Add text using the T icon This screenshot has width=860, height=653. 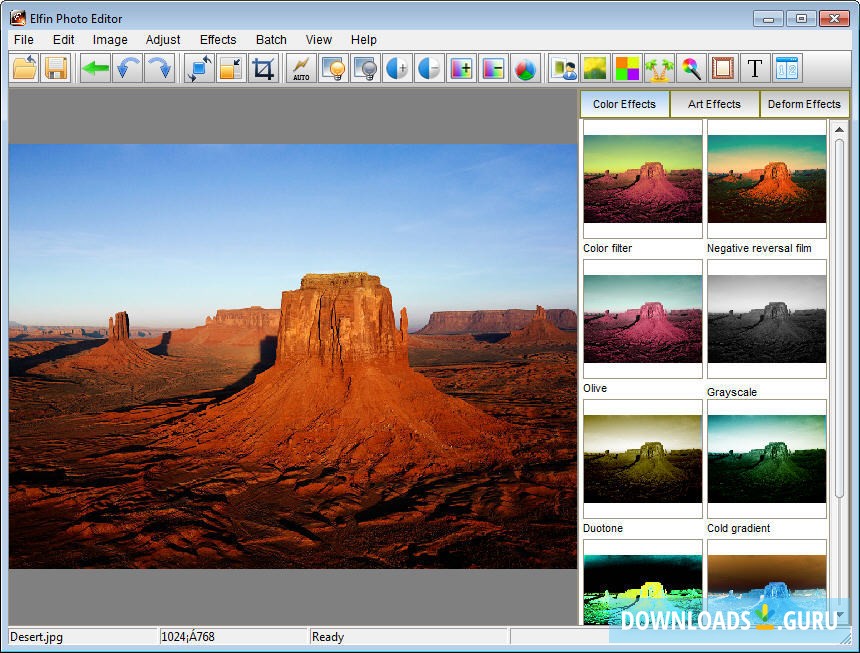pos(754,68)
